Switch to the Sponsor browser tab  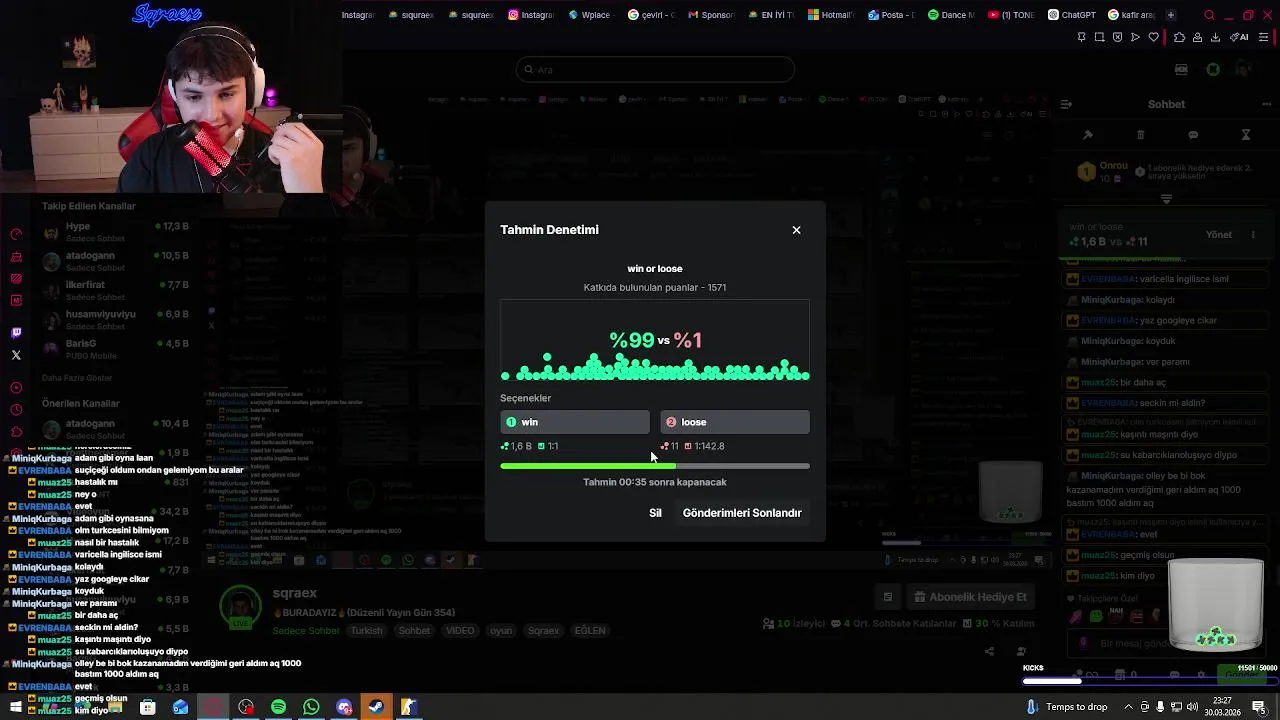[x=710, y=15]
